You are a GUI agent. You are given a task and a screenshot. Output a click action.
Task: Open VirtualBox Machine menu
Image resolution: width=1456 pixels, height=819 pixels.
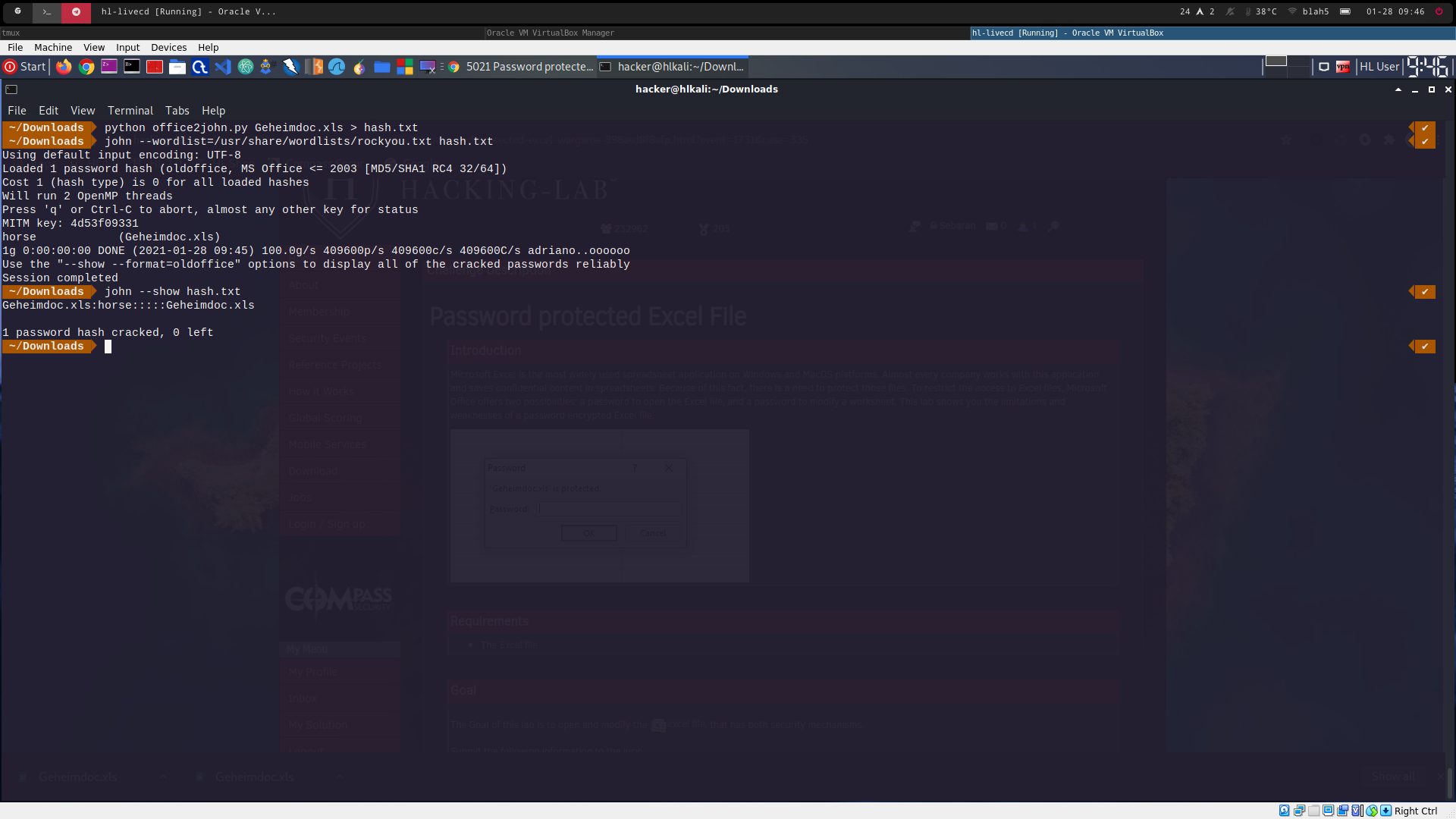[x=52, y=47]
